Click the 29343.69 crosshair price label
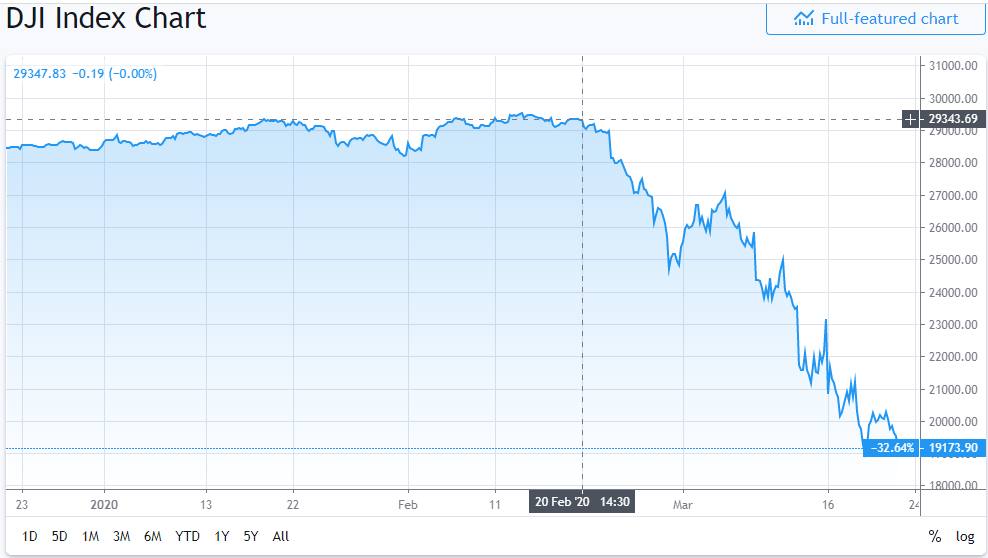Screen dimensions: 988x558 951,120
